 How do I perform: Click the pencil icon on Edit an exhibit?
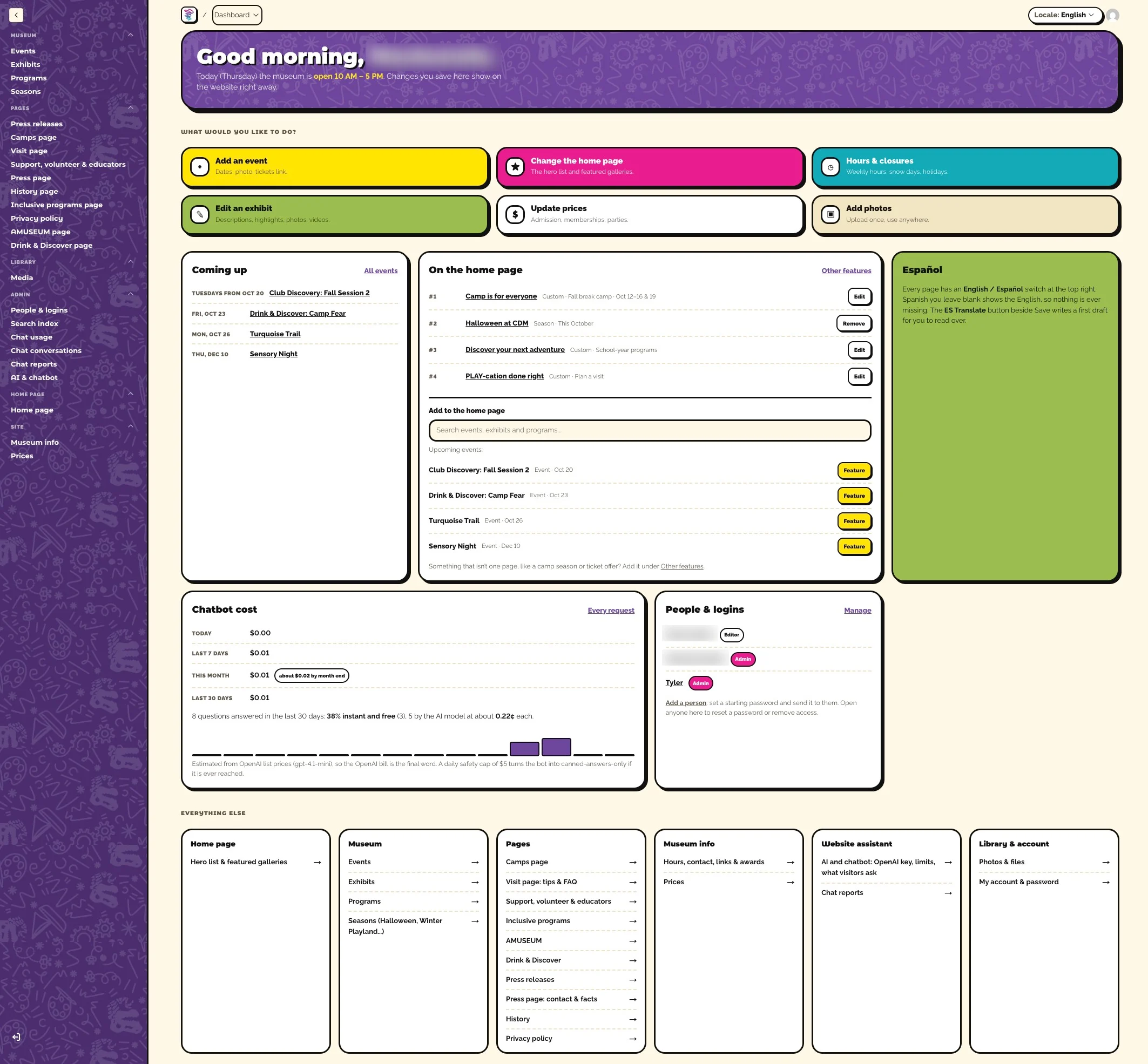(x=200, y=214)
